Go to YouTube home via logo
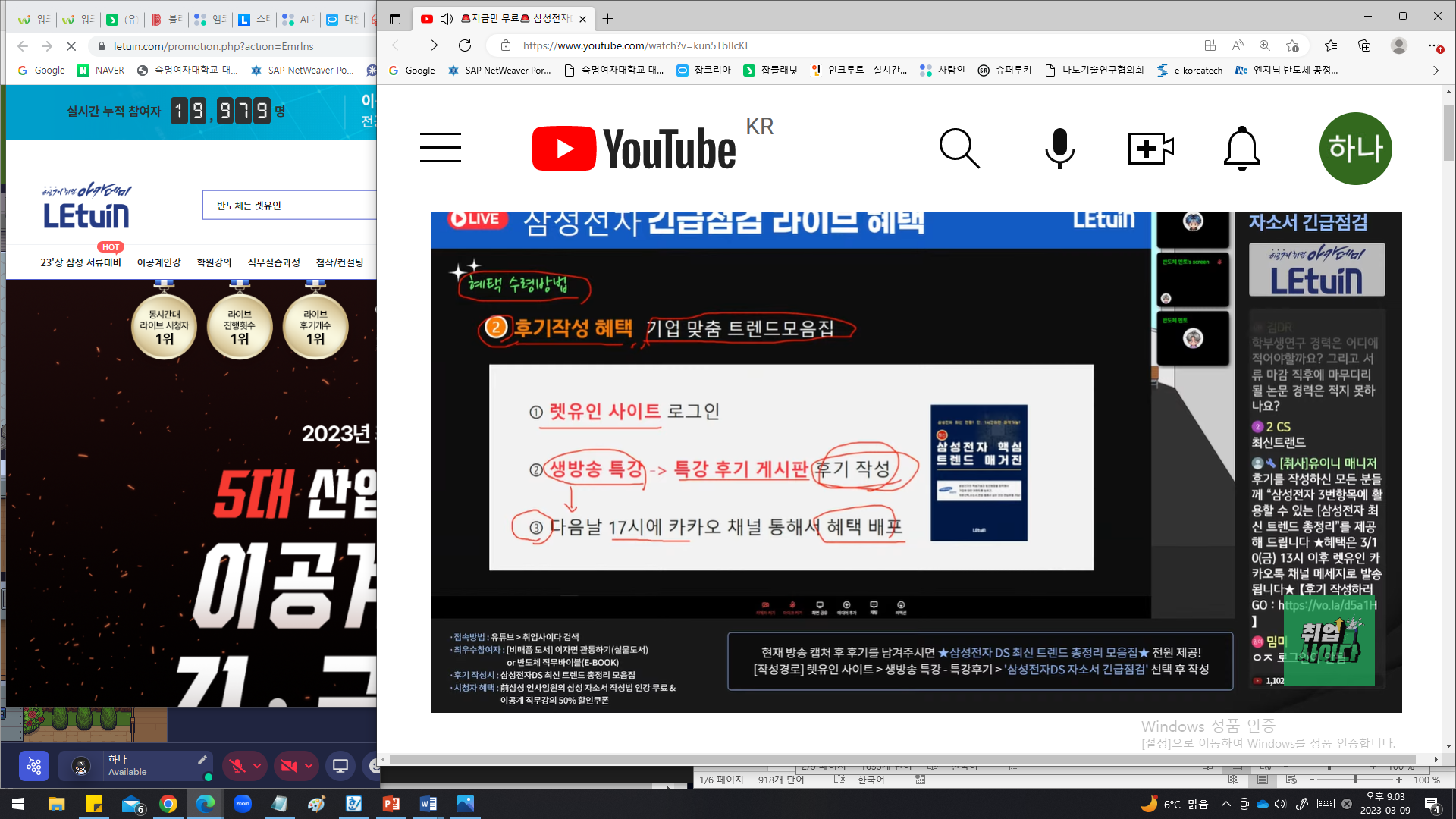The height and width of the screenshot is (819, 1456). tap(633, 149)
